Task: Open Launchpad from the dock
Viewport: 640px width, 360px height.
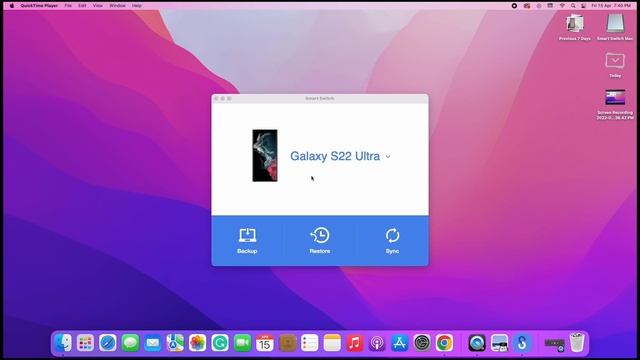Action: tap(85, 343)
